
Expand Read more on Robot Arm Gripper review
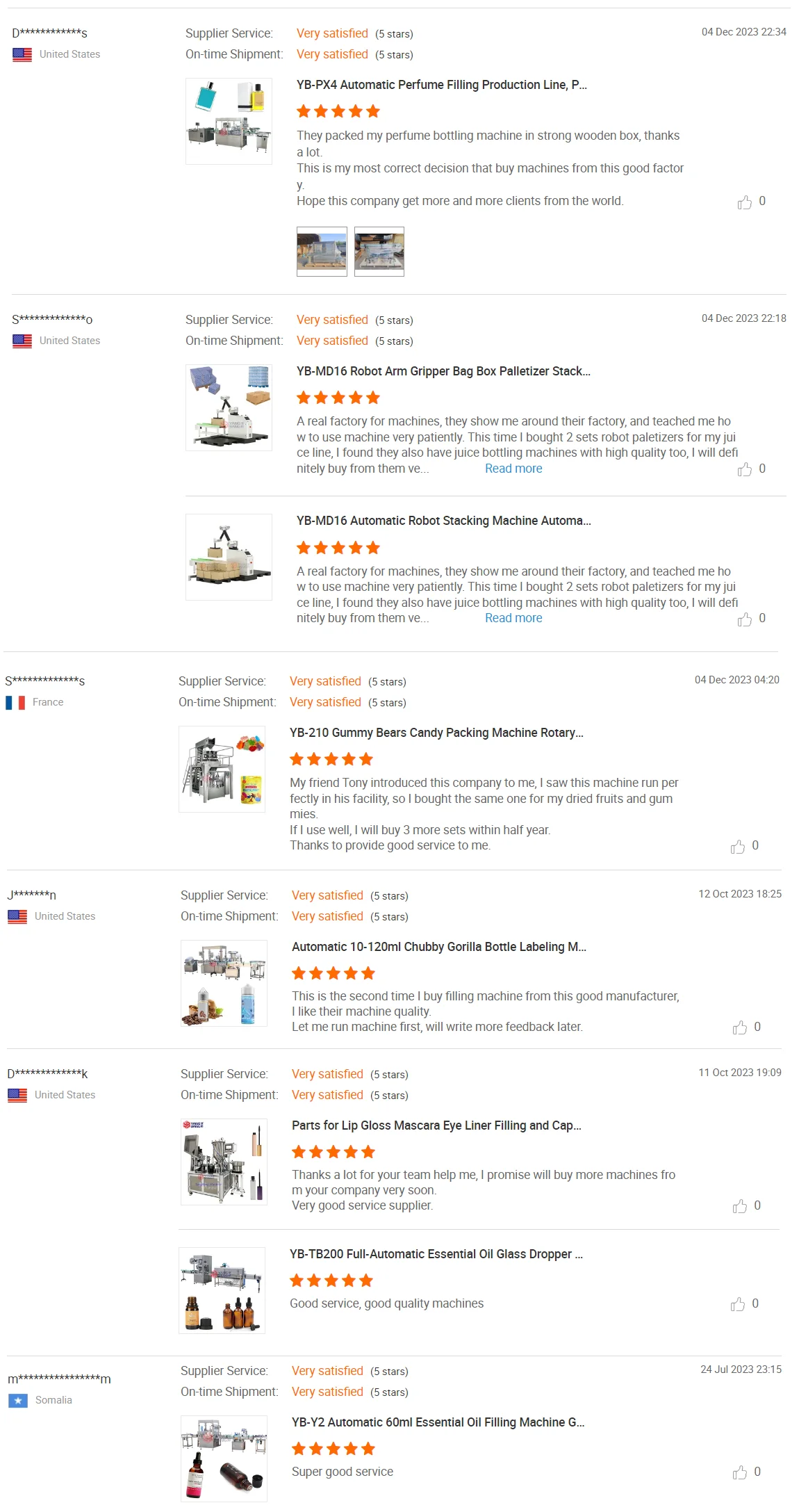tap(513, 469)
